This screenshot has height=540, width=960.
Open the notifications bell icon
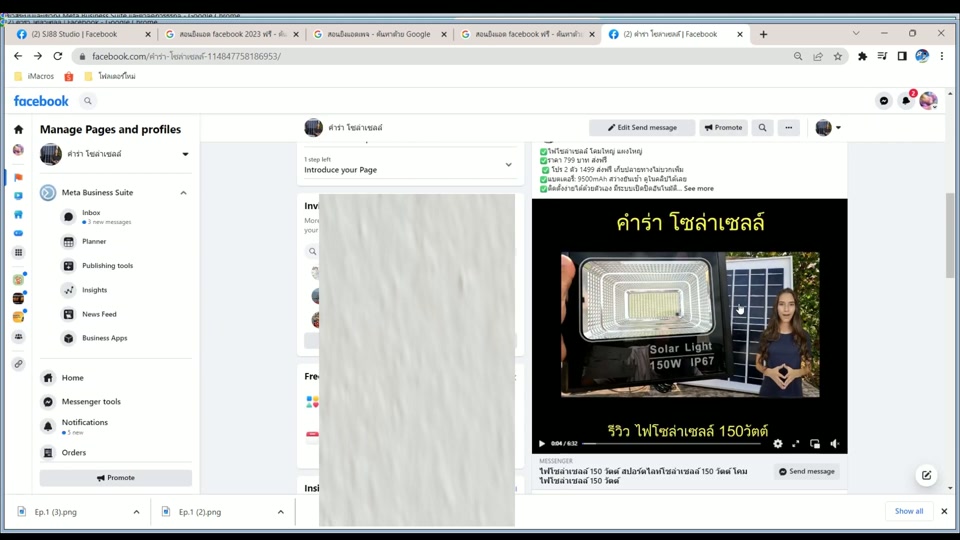[906, 101]
